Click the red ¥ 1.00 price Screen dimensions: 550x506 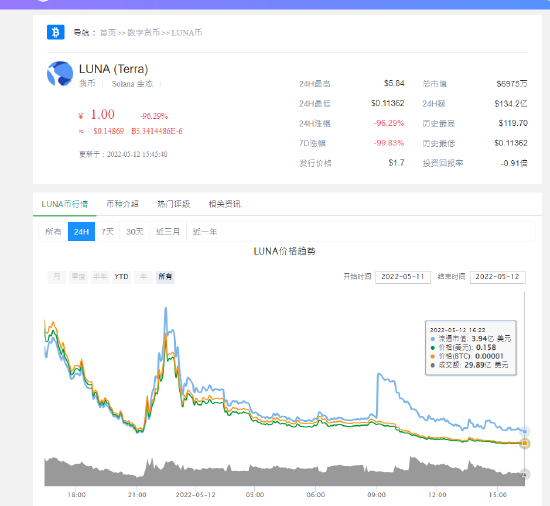click(96, 115)
